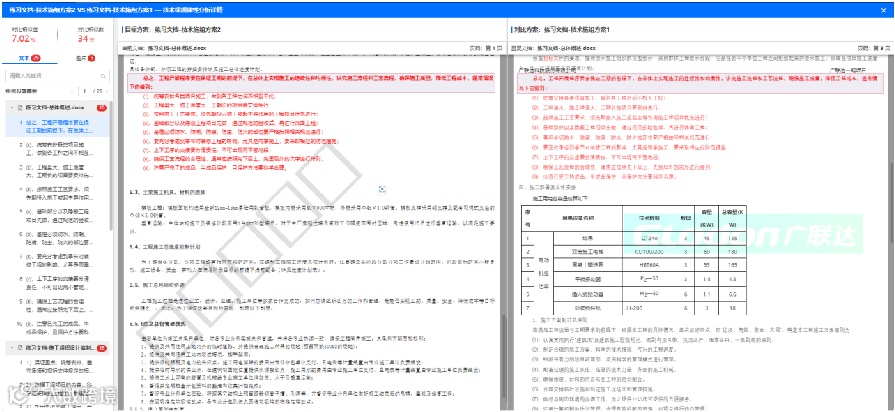Select similar item 8 beginning (7) 上下工序
Image resolution: width=895 pixels, height=412 pixels.
tap(56, 281)
